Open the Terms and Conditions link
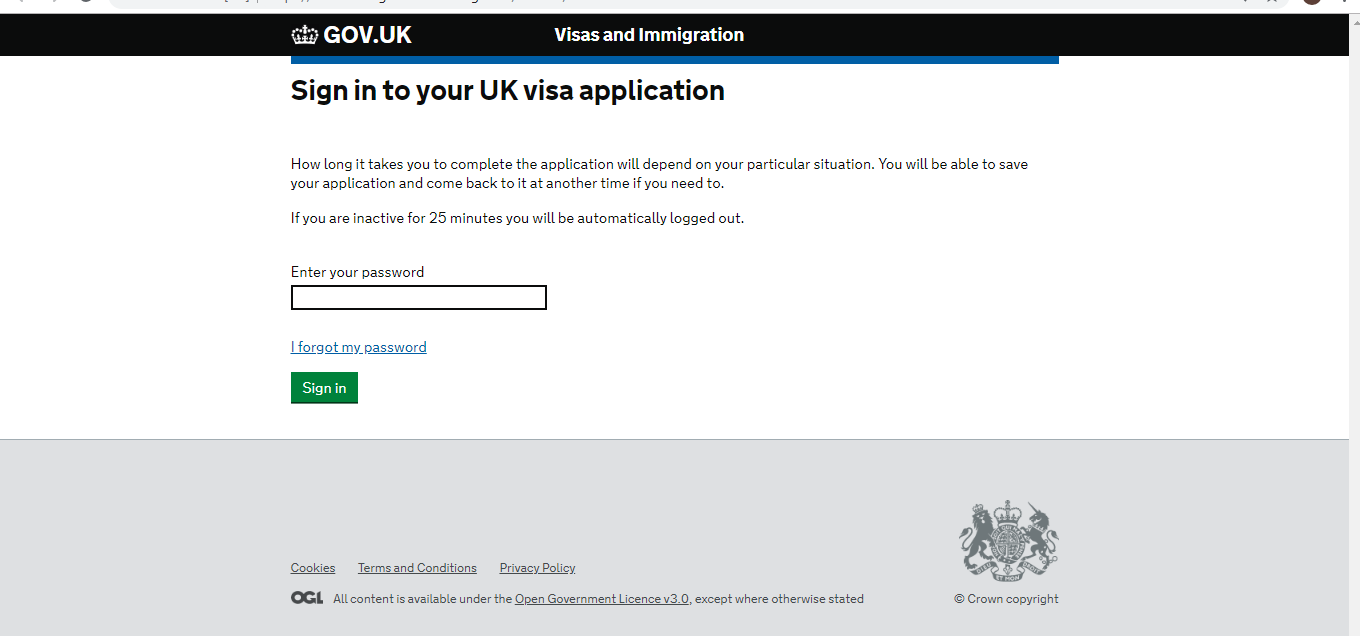 (417, 567)
